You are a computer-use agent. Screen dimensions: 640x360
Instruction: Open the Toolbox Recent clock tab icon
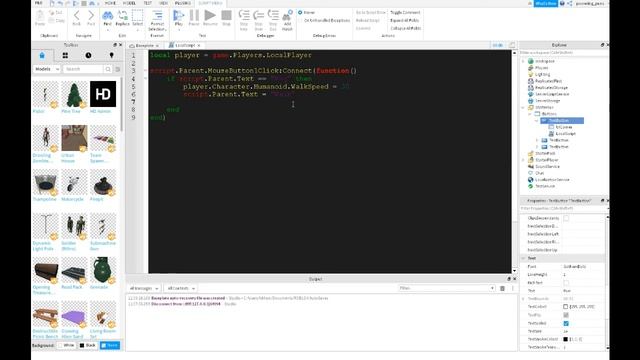[x=88, y=56]
